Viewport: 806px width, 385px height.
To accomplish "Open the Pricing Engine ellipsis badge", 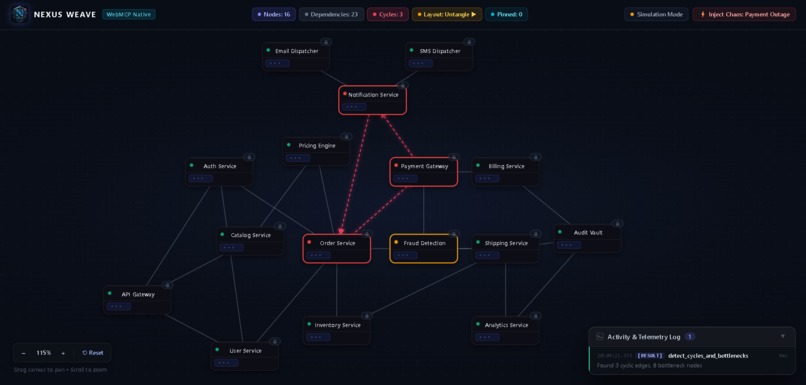I will tap(298, 158).
